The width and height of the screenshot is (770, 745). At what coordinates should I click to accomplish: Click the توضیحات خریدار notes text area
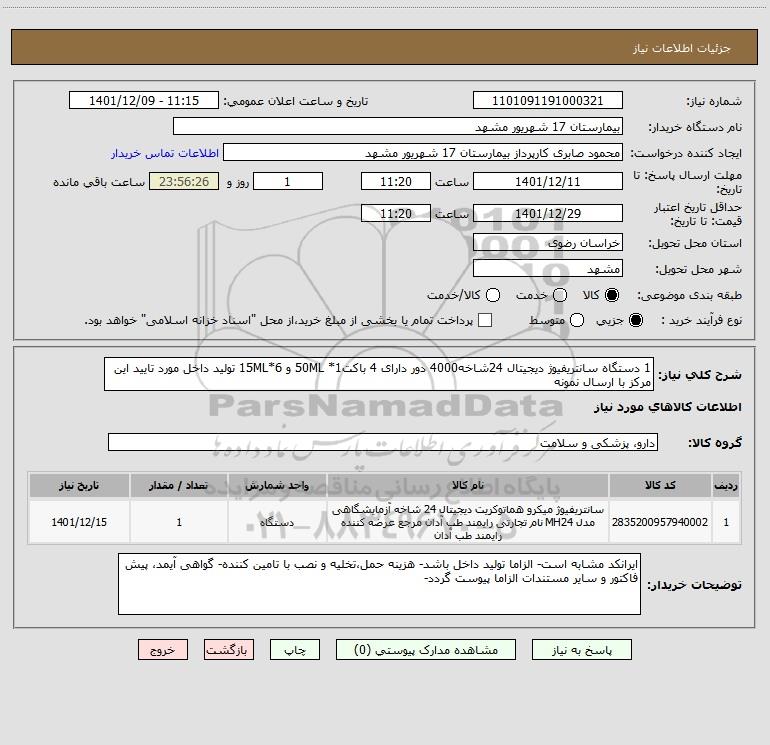[379, 584]
